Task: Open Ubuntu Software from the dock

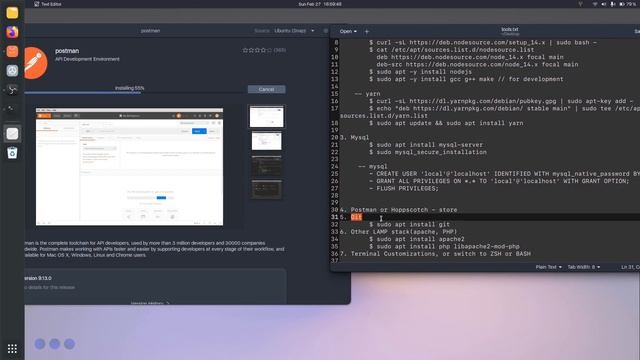Action: 12,51
